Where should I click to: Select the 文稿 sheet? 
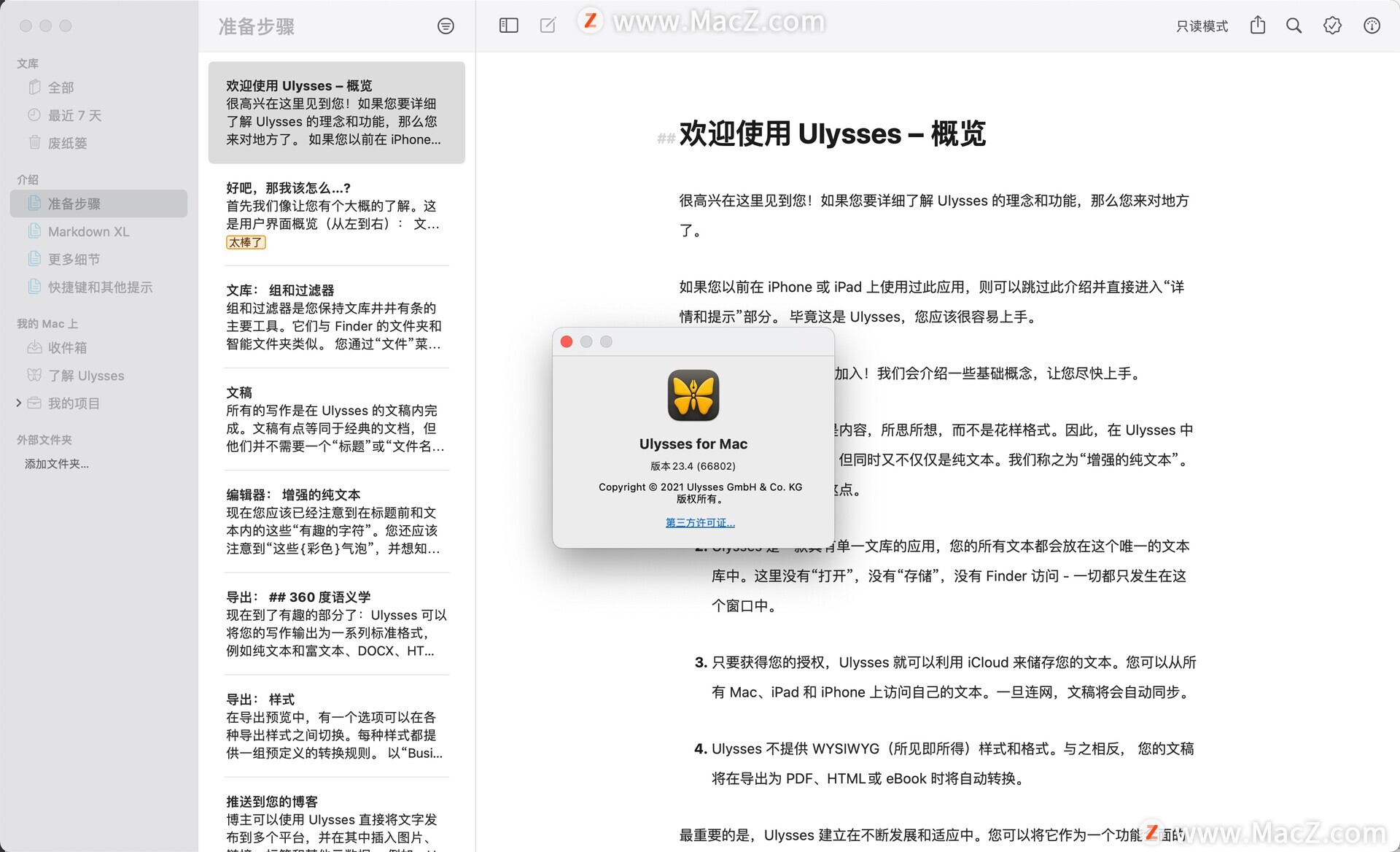[337, 419]
